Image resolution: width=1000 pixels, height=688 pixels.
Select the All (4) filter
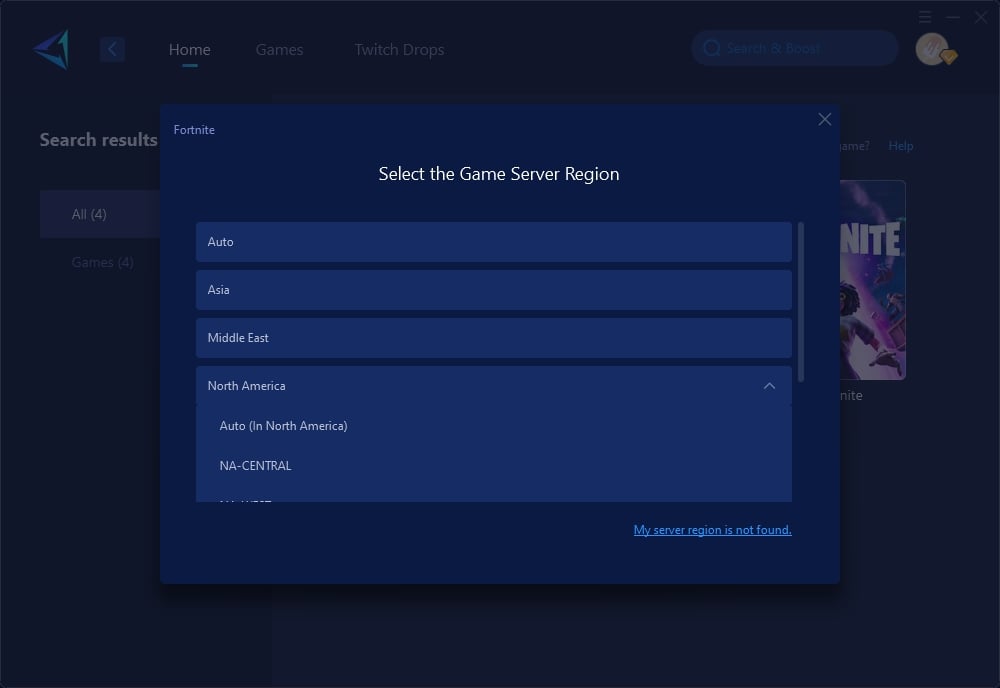click(x=100, y=214)
